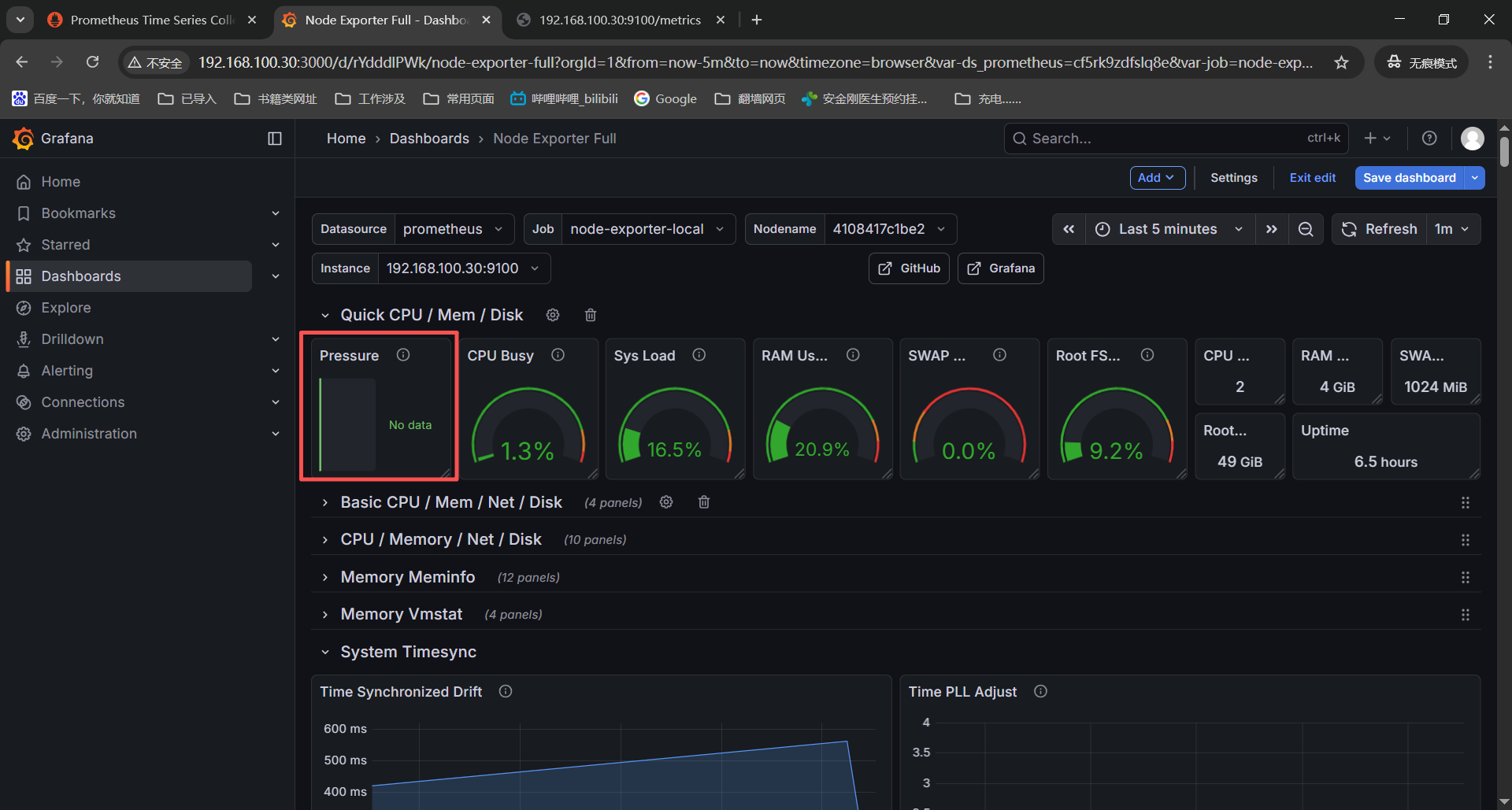Click Dashboards breadcrumb link

[429, 139]
